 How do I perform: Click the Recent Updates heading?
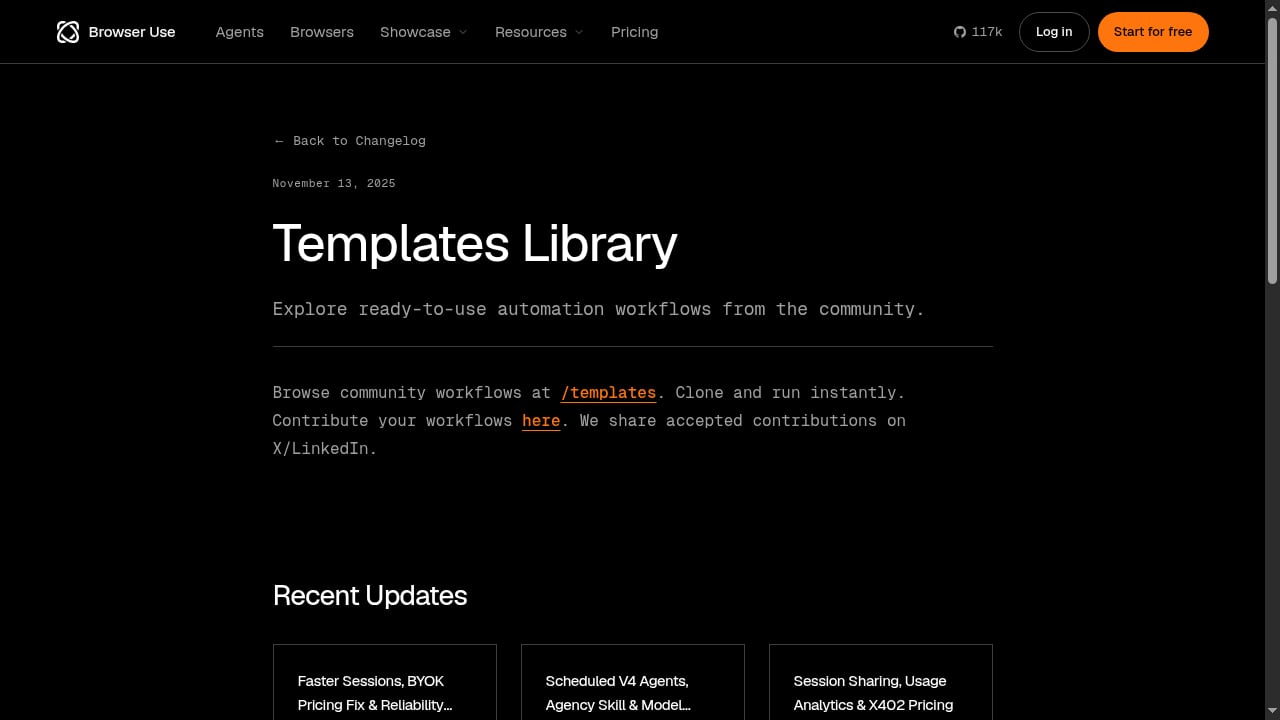(x=370, y=596)
